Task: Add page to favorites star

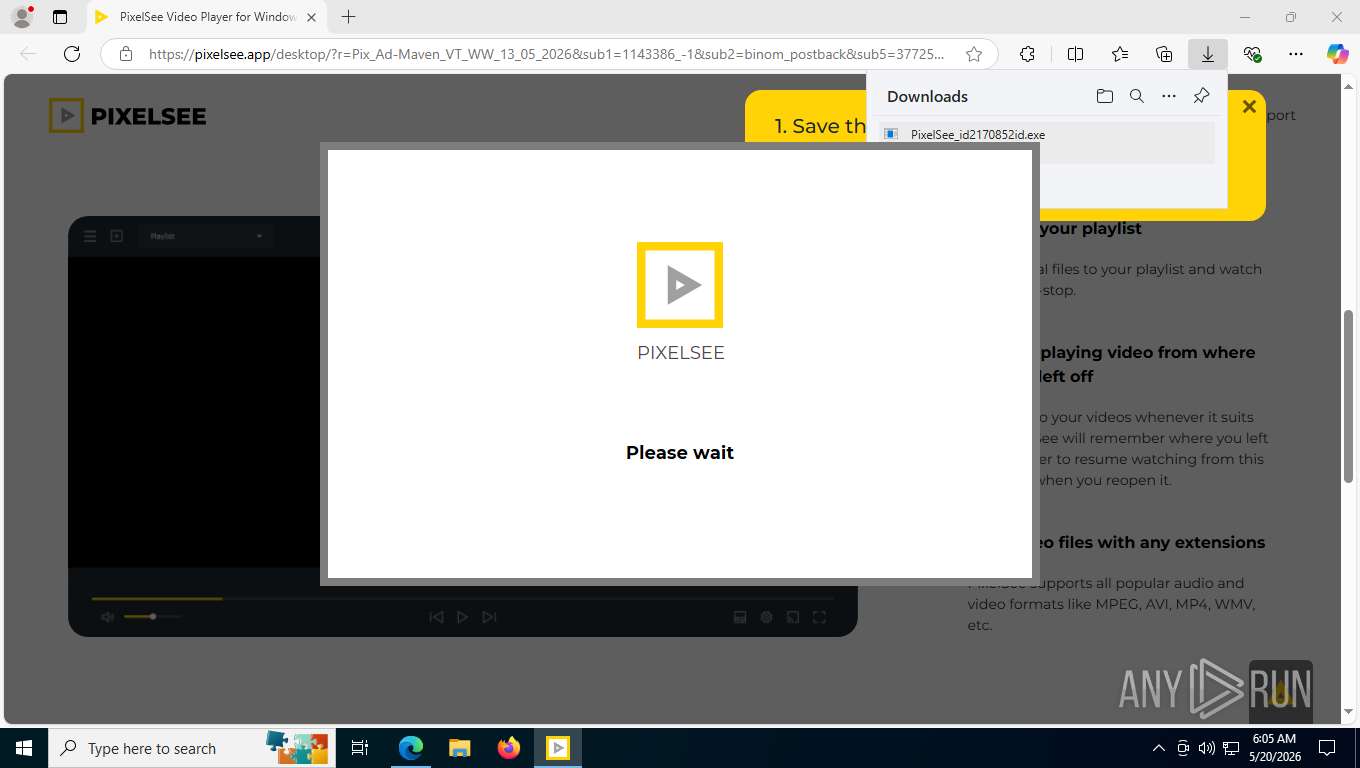Action: click(x=974, y=54)
